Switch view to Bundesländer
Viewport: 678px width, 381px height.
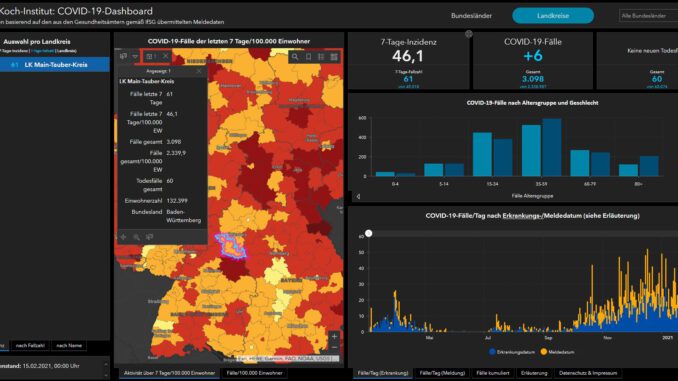[471, 16]
